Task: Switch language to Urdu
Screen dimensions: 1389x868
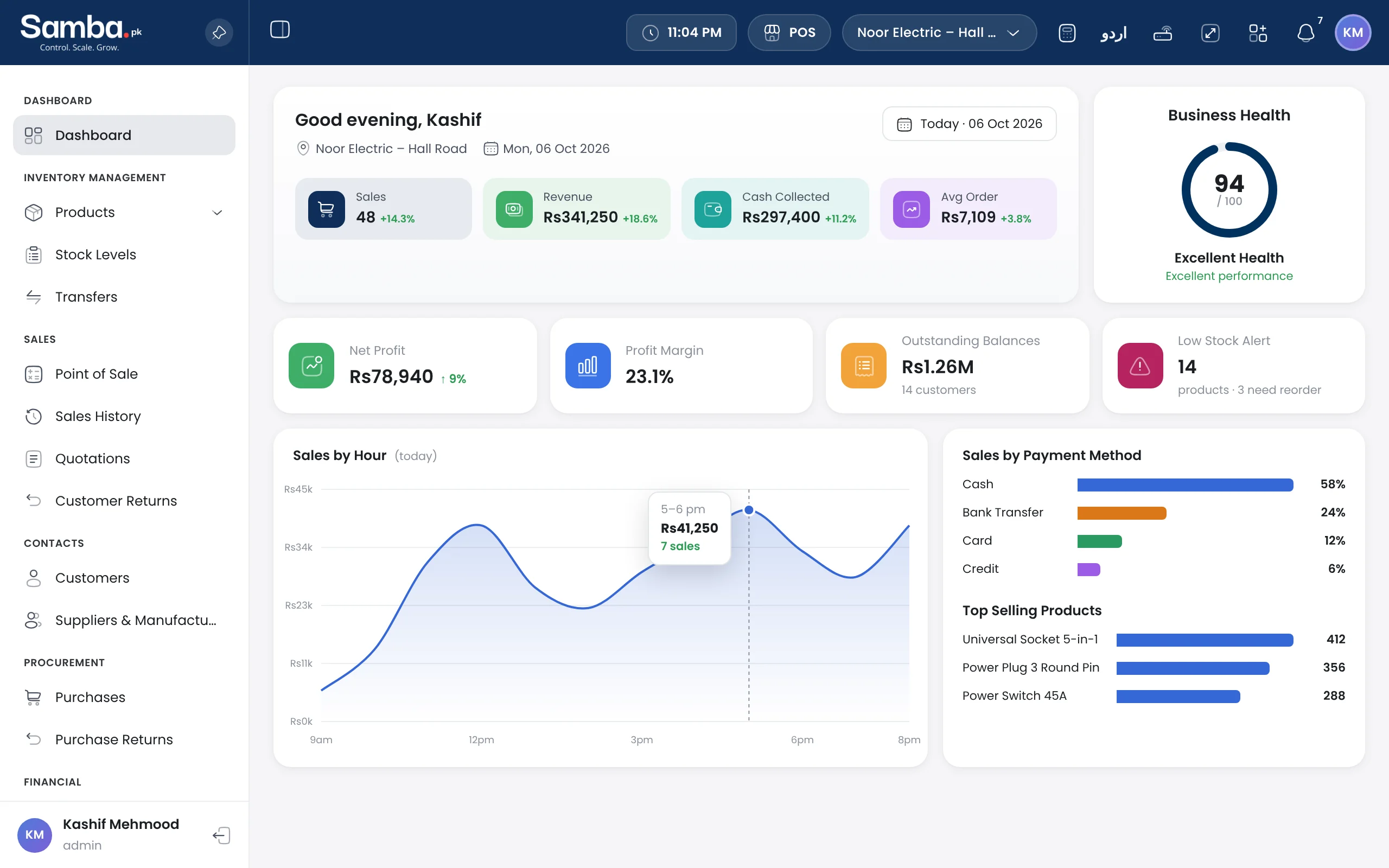Action: coord(1114,33)
